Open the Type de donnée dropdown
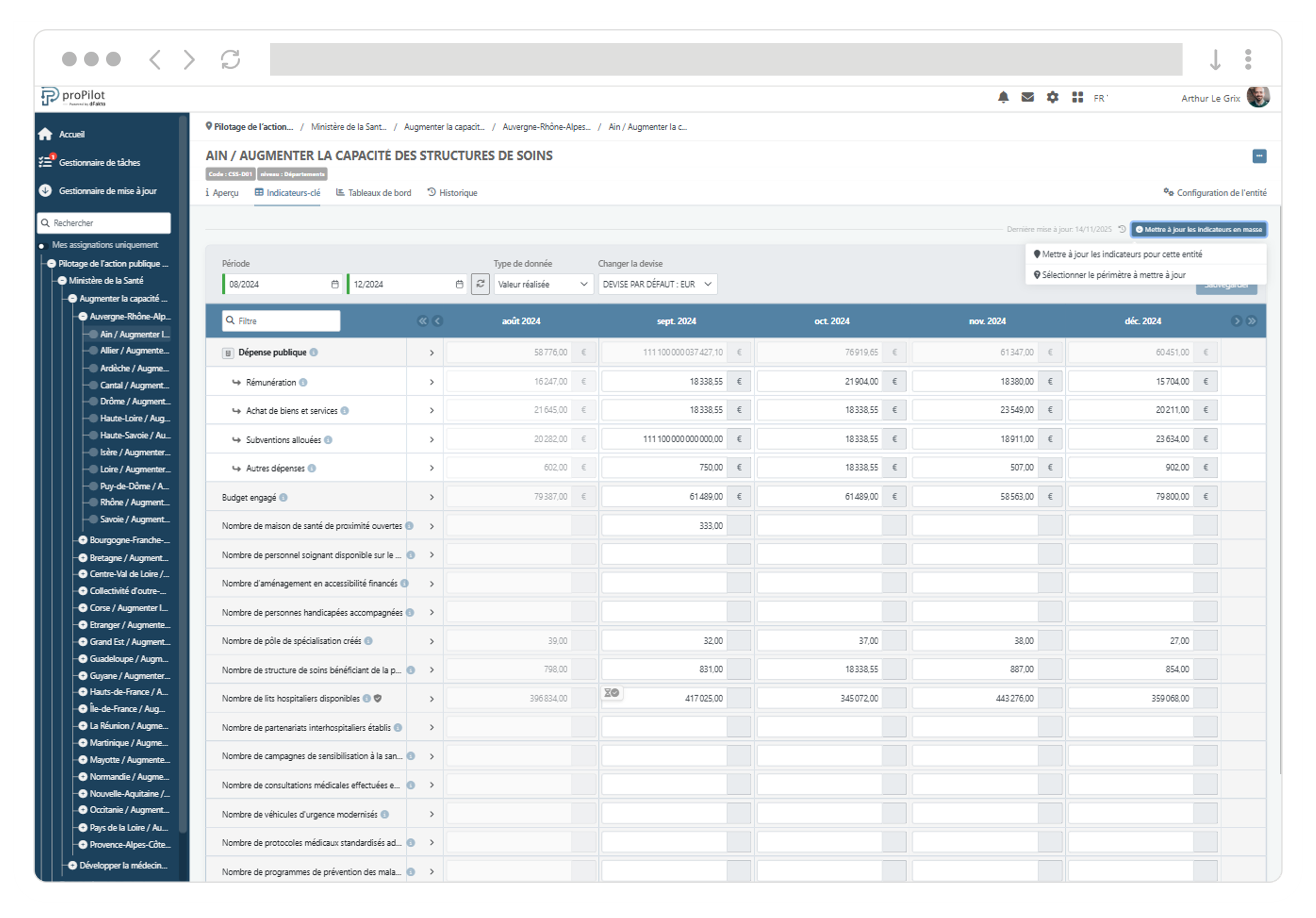 542,284
